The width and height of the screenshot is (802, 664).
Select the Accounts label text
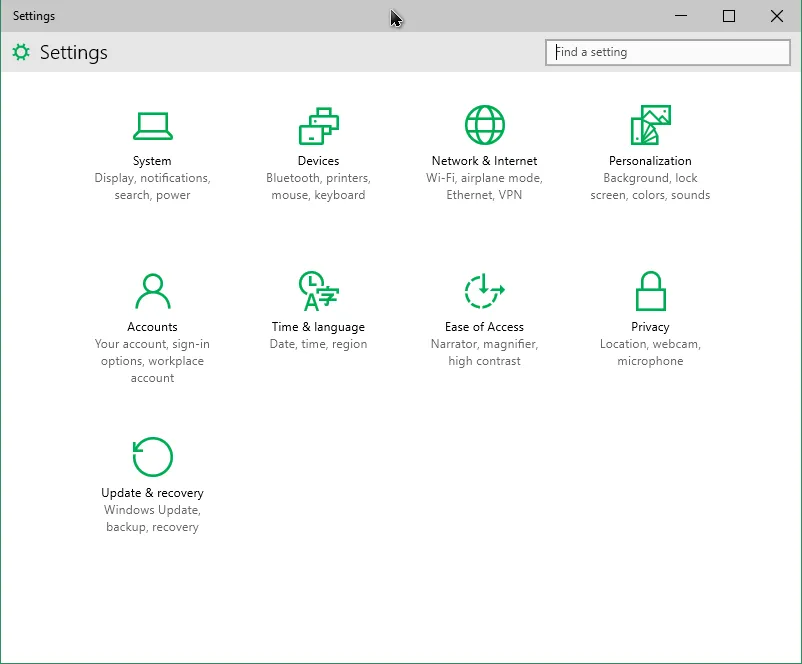tap(152, 326)
